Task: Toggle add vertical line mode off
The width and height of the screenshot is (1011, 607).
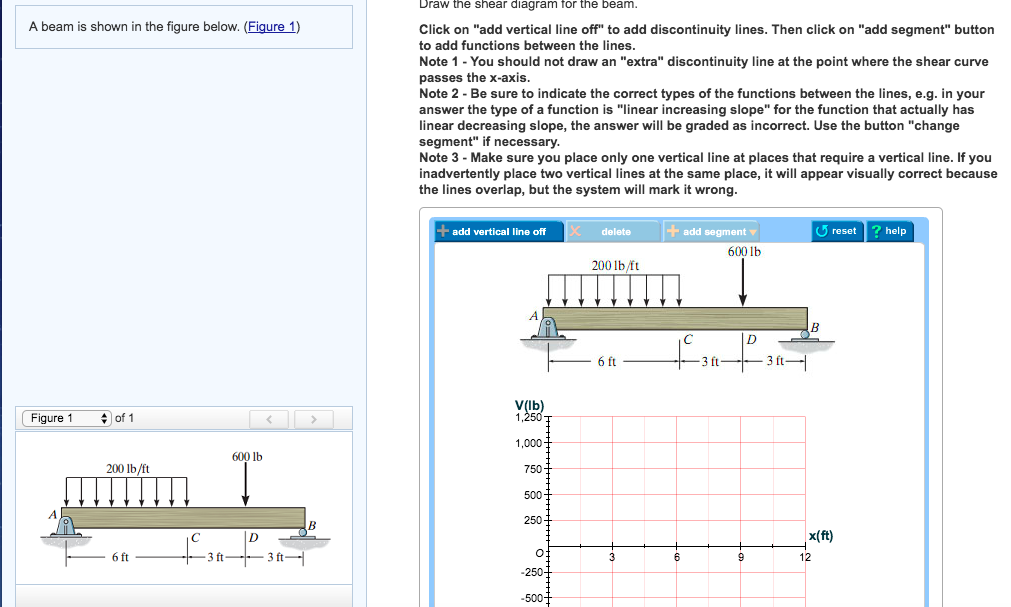Action: pyautogui.click(x=499, y=231)
